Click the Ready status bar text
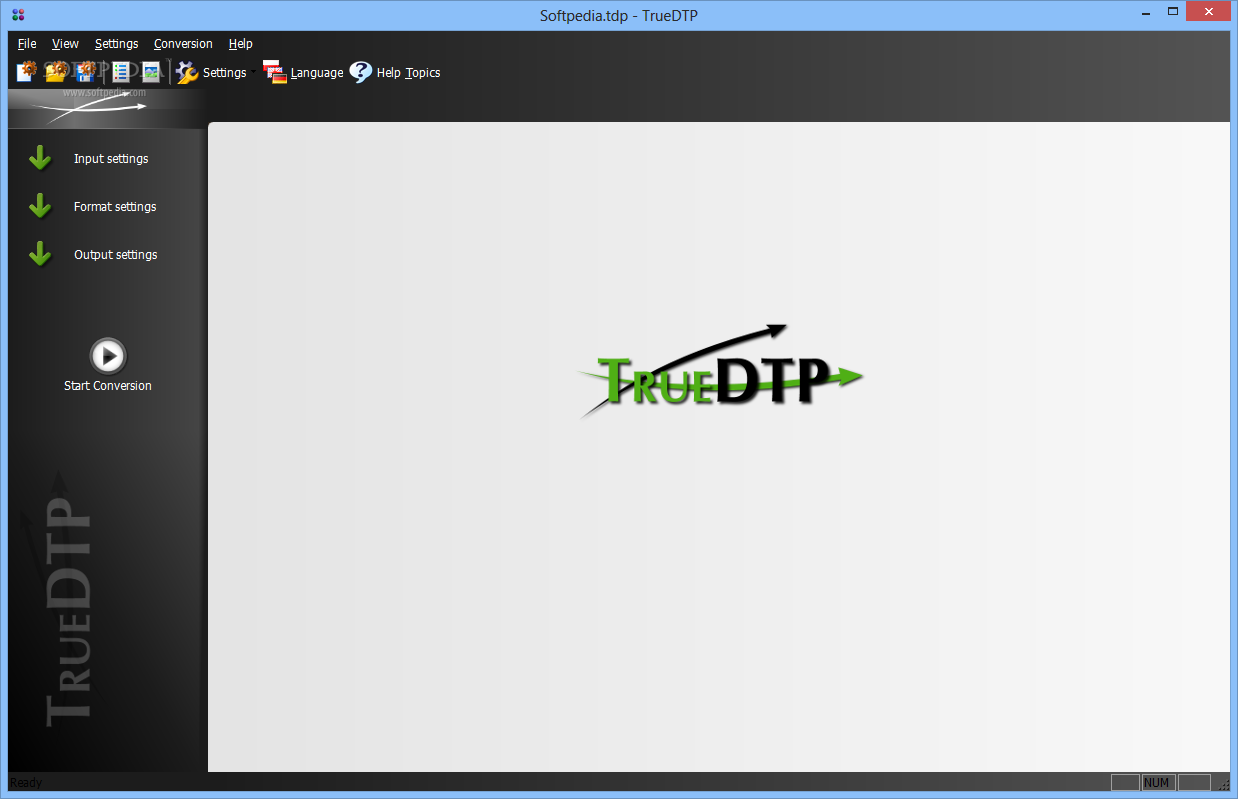1238x799 pixels. click(x=26, y=783)
